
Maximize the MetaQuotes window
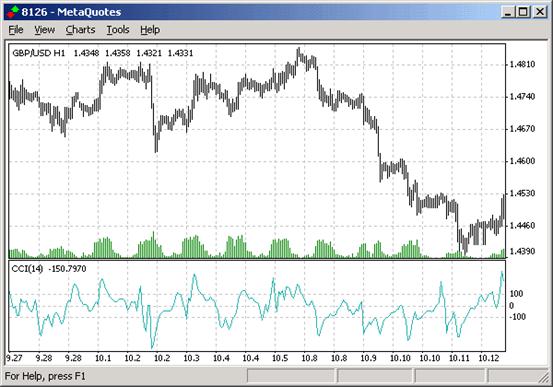tap(523, 12)
